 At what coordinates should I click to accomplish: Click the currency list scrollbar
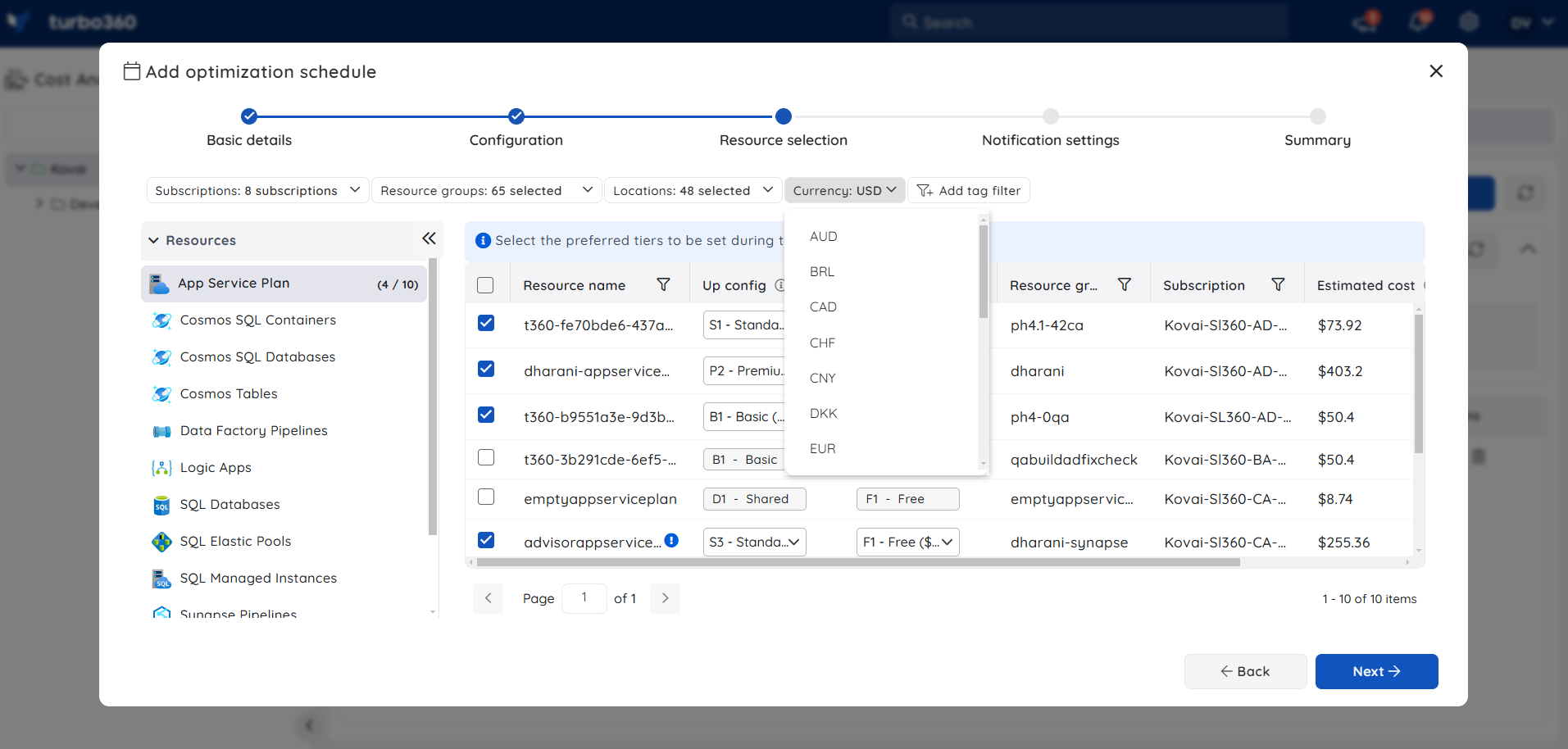coord(984,271)
